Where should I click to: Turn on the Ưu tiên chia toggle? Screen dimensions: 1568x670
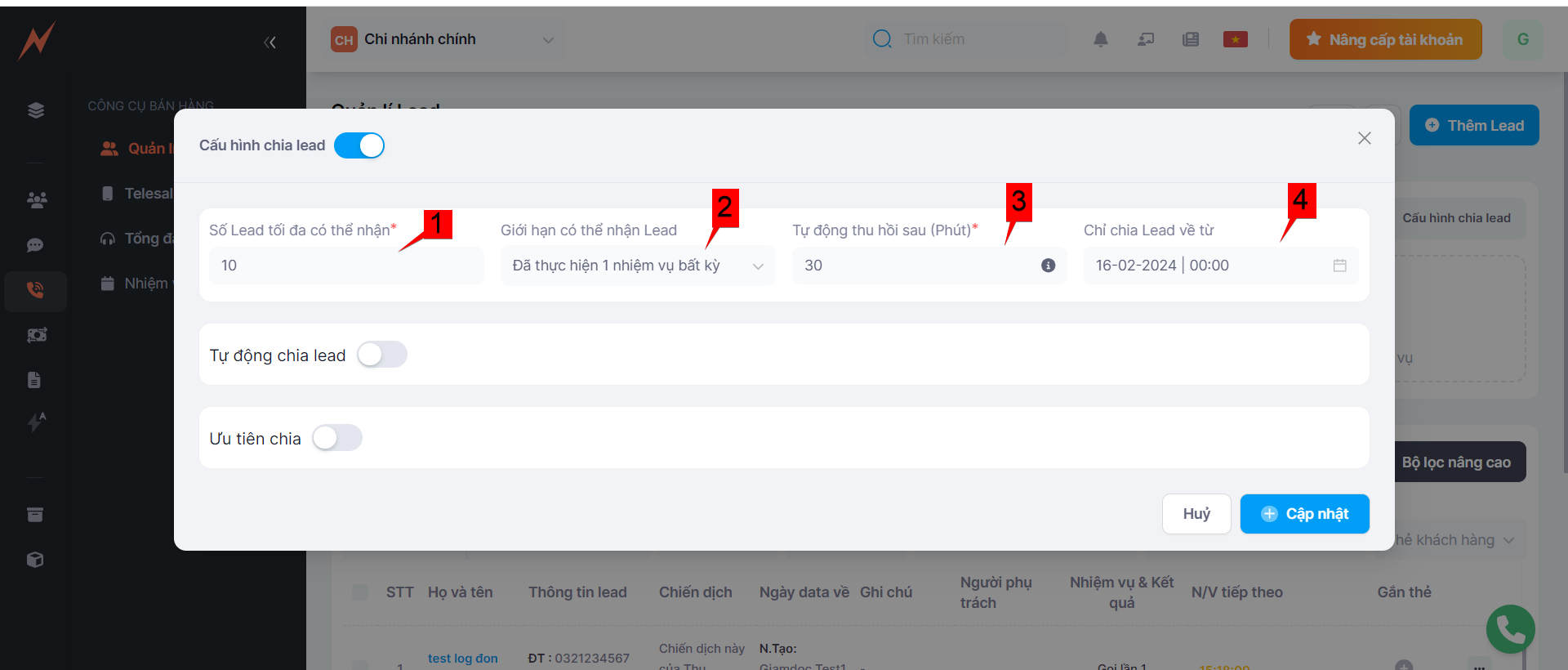[x=337, y=438]
